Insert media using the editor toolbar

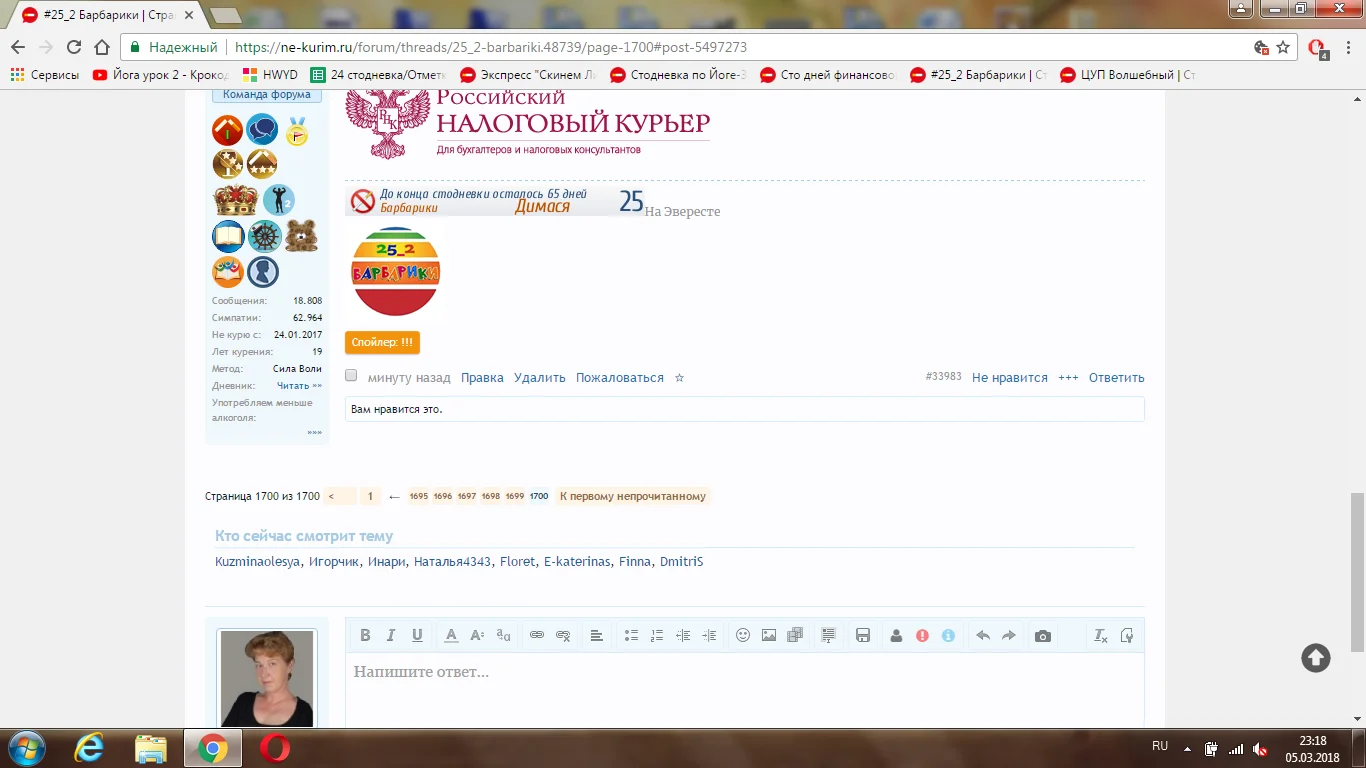click(x=795, y=635)
